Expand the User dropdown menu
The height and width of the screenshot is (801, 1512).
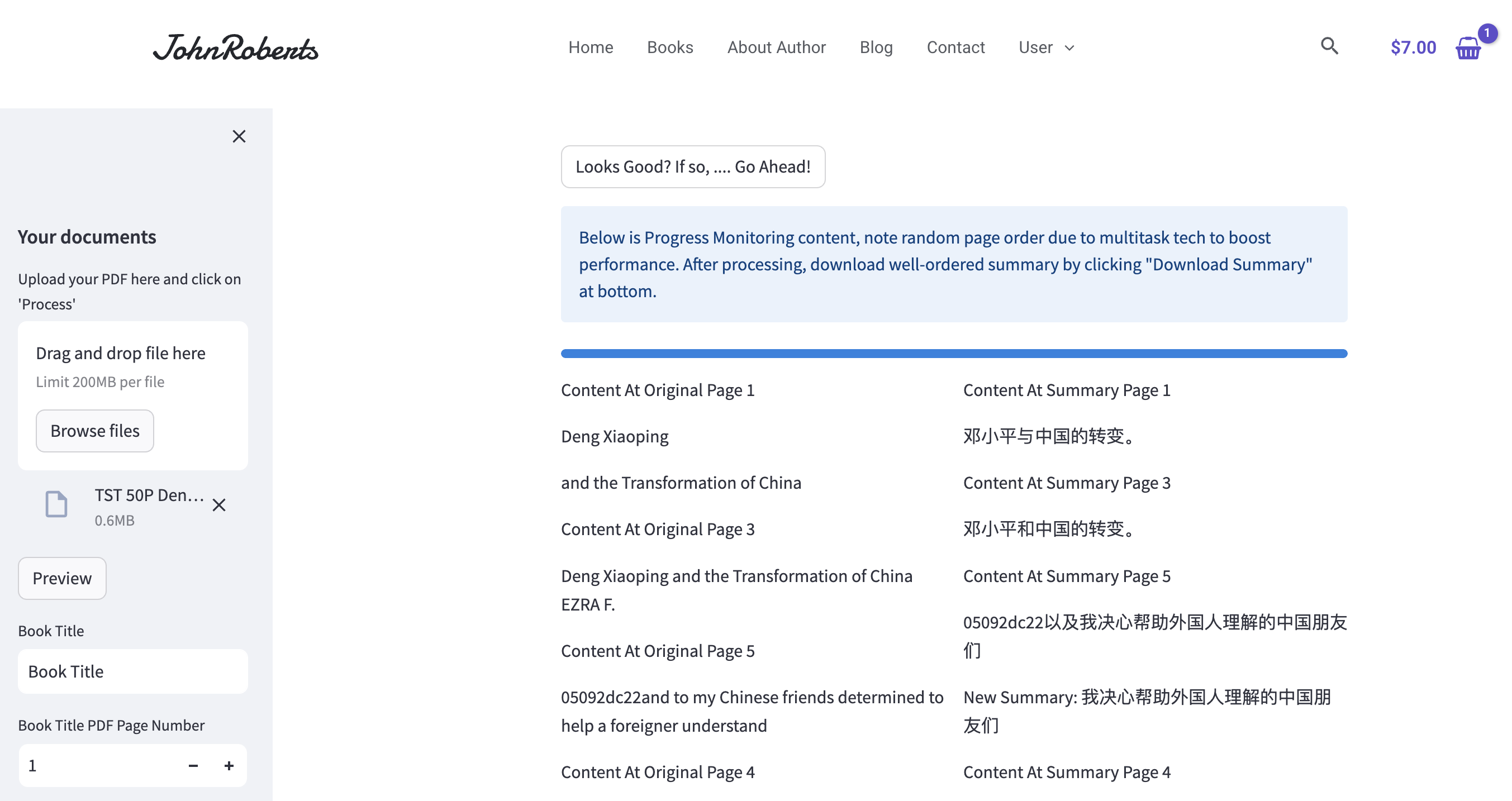coord(1047,47)
